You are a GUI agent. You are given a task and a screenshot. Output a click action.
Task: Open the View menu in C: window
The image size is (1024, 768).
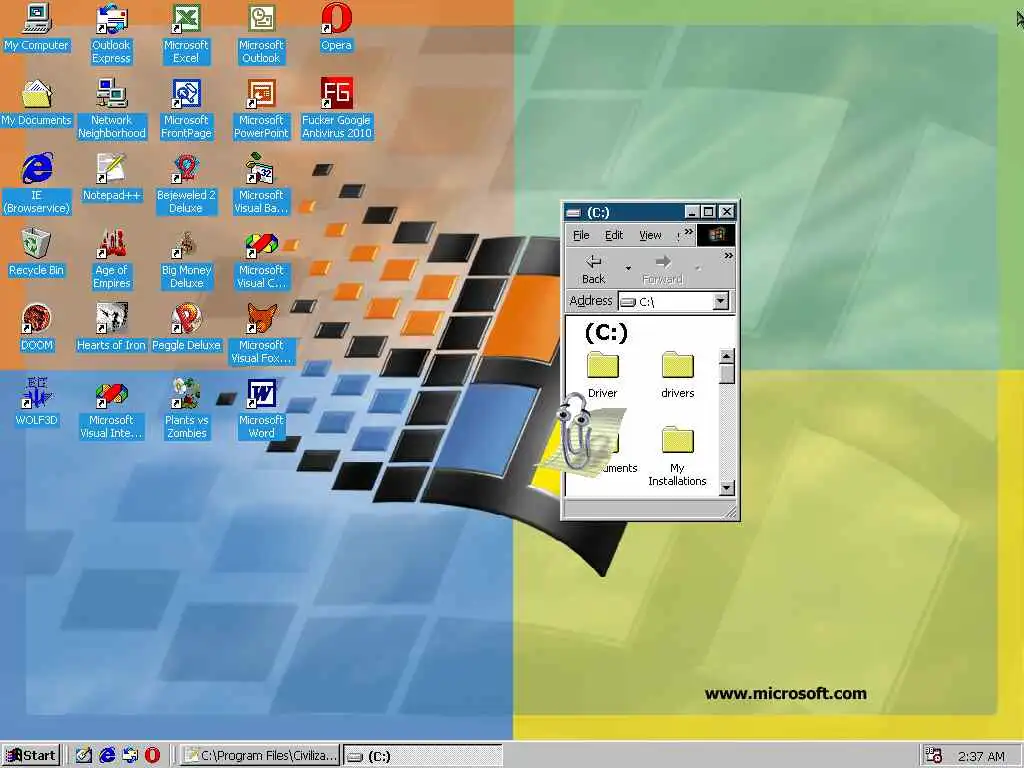(650, 235)
